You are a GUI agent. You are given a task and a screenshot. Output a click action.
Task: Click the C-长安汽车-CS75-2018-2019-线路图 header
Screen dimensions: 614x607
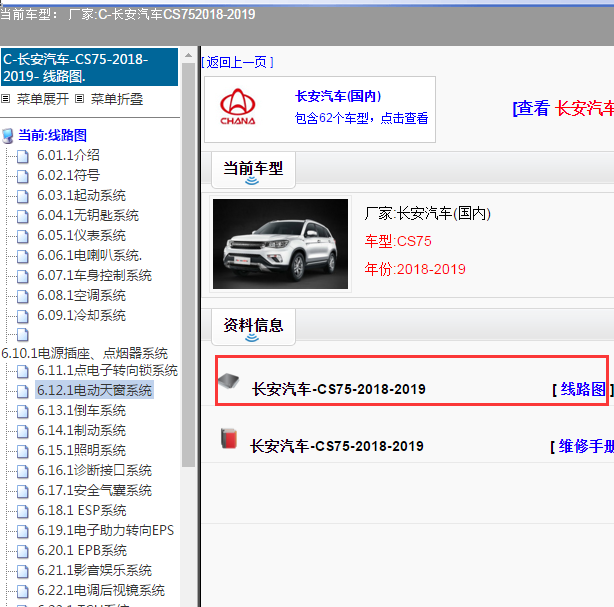click(90, 67)
